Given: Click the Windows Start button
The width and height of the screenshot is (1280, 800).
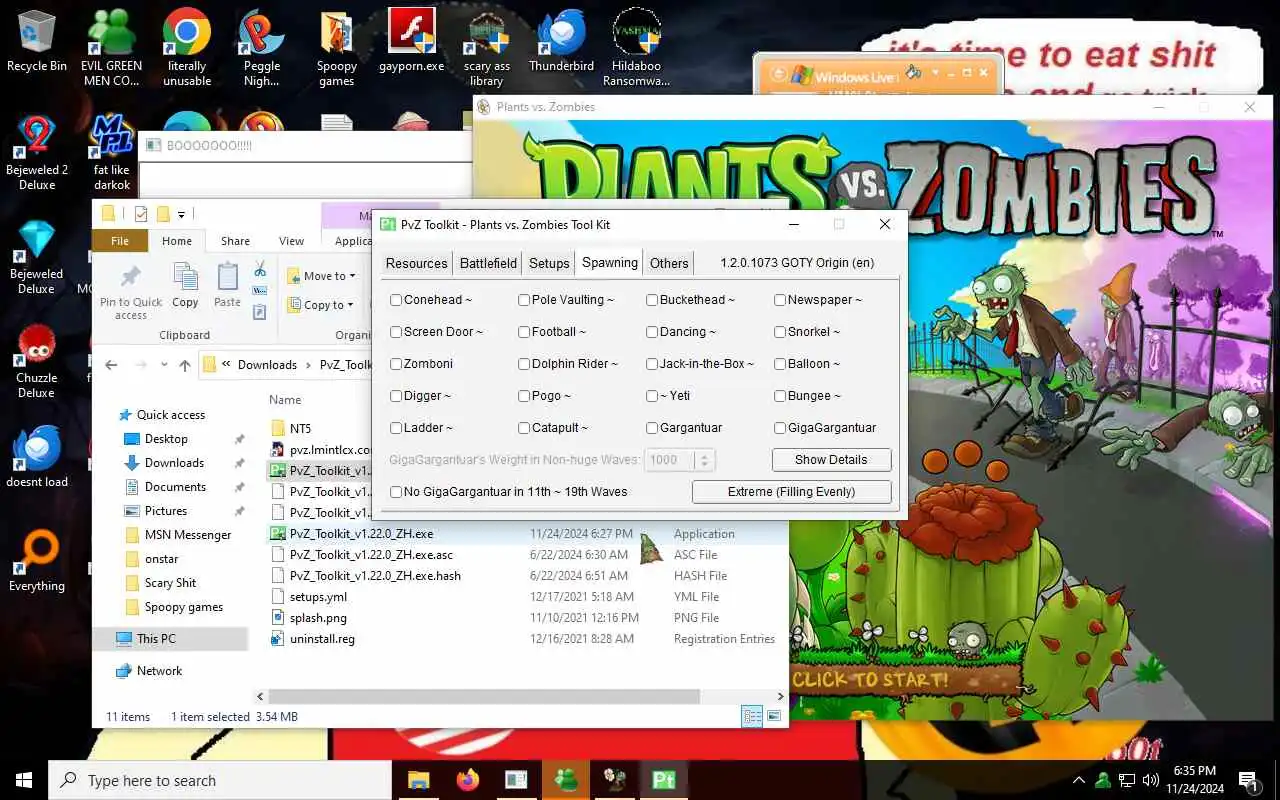Looking at the screenshot, I should [24, 780].
